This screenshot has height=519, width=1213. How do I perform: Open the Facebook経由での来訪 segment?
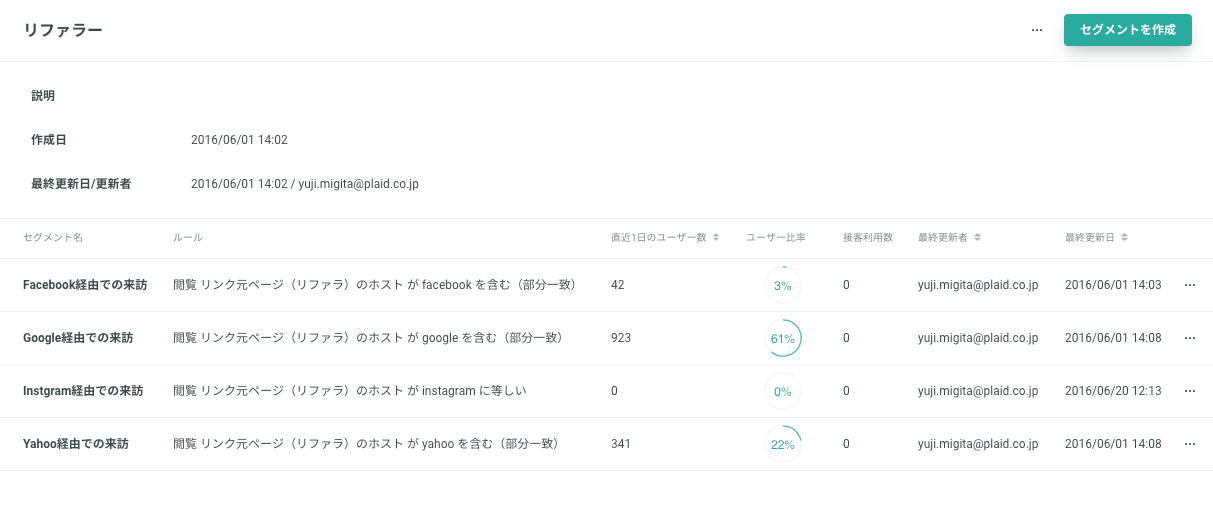[85, 285]
